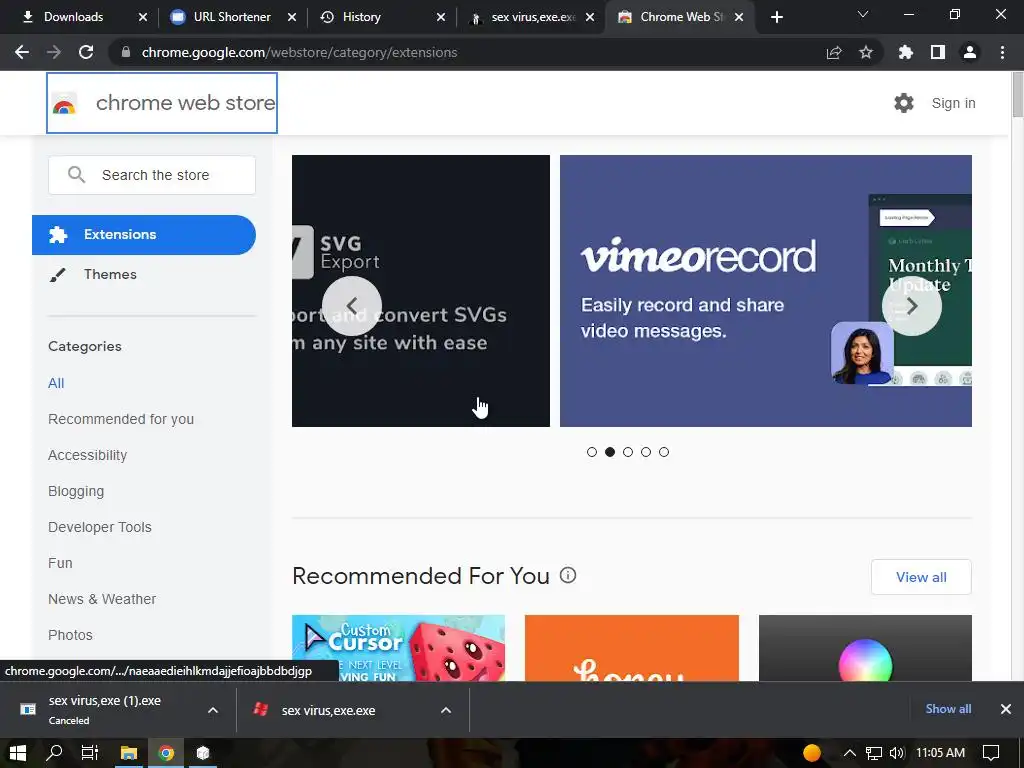Select the second carousel dot

click(x=610, y=452)
